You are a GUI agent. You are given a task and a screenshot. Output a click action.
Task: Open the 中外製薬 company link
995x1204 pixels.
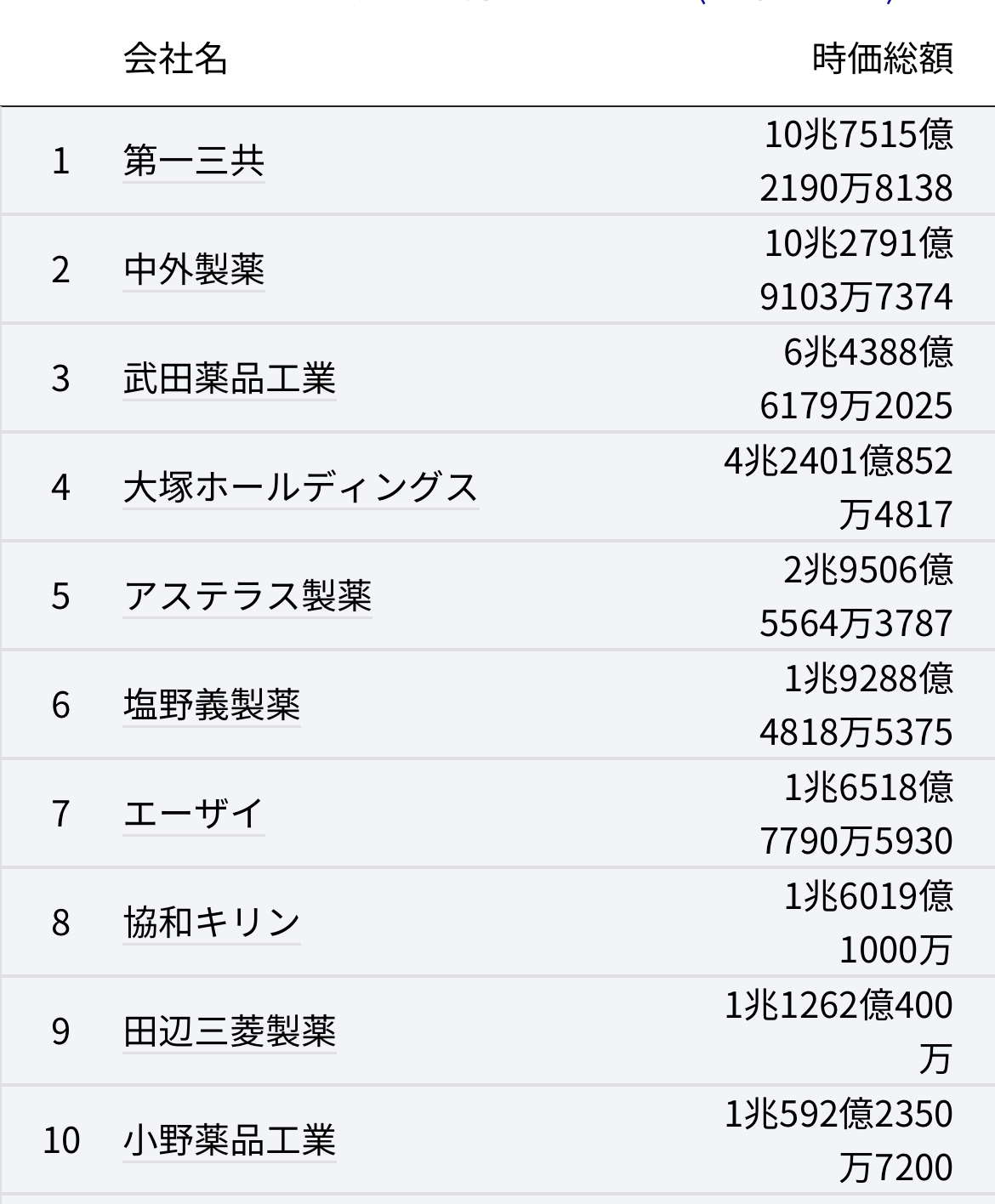(x=193, y=270)
